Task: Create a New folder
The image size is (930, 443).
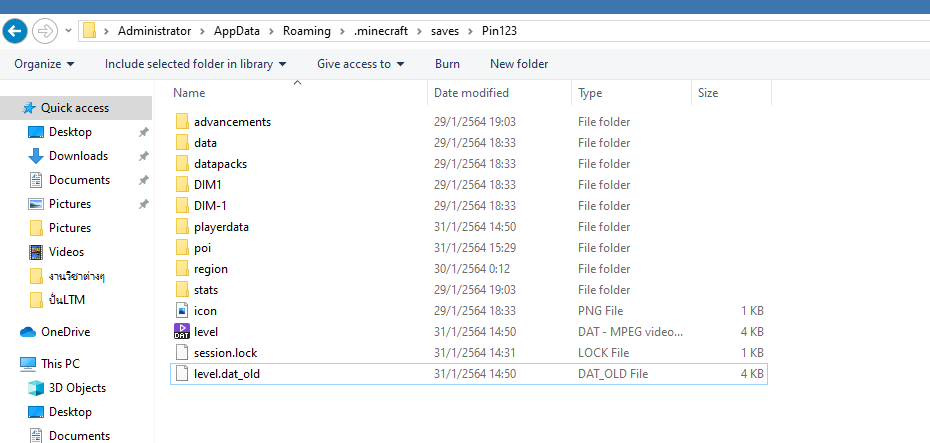Action: coord(519,63)
